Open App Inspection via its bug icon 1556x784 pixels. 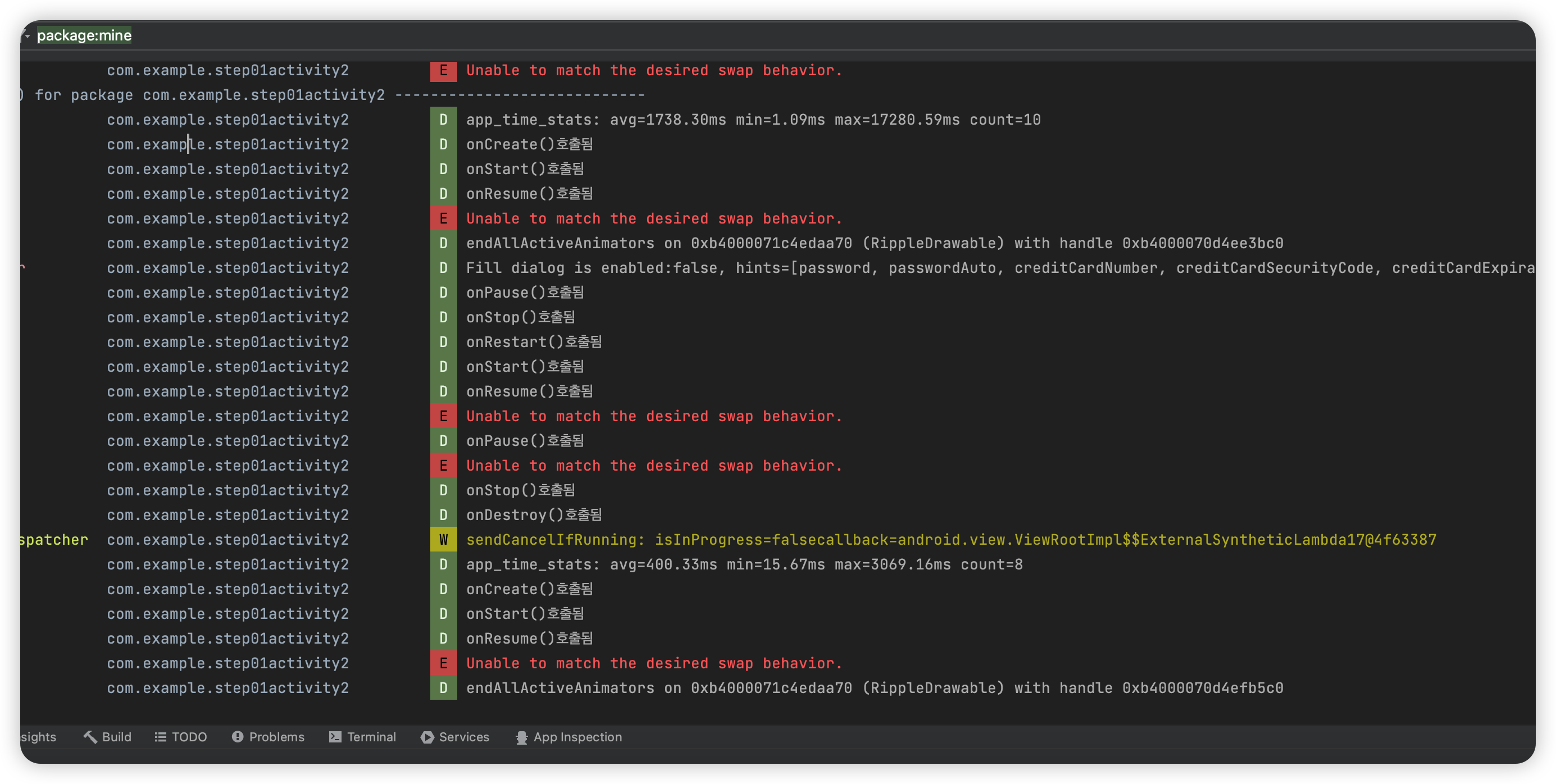521,737
